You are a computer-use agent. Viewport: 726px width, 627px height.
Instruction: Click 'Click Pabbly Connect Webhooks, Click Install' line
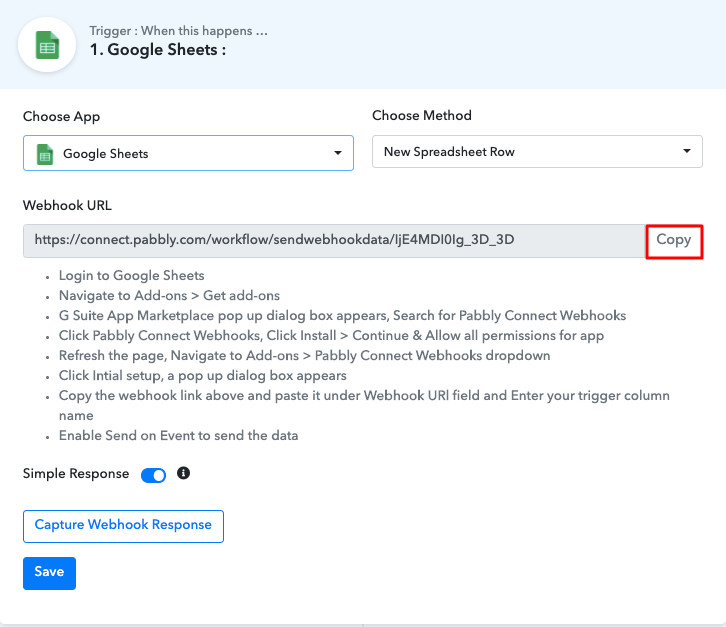(331, 335)
